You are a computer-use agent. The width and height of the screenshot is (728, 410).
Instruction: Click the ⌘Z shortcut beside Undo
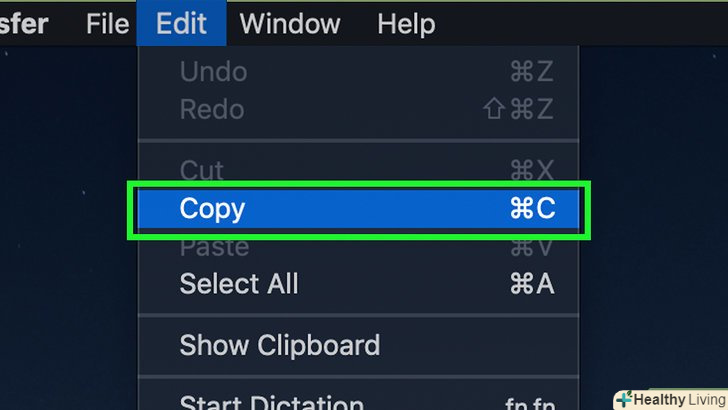click(531, 72)
